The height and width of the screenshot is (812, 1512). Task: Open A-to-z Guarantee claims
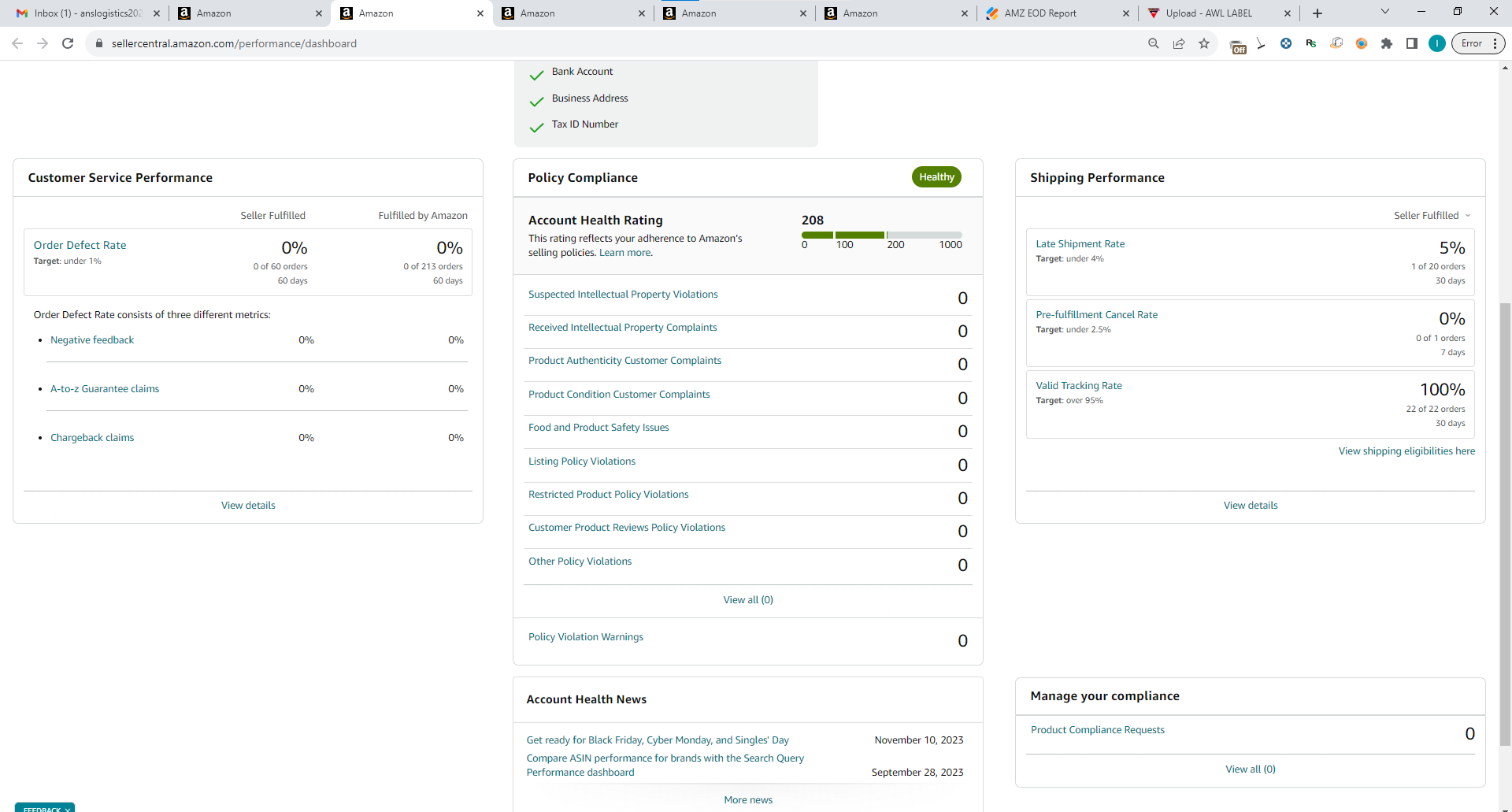pos(105,389)
